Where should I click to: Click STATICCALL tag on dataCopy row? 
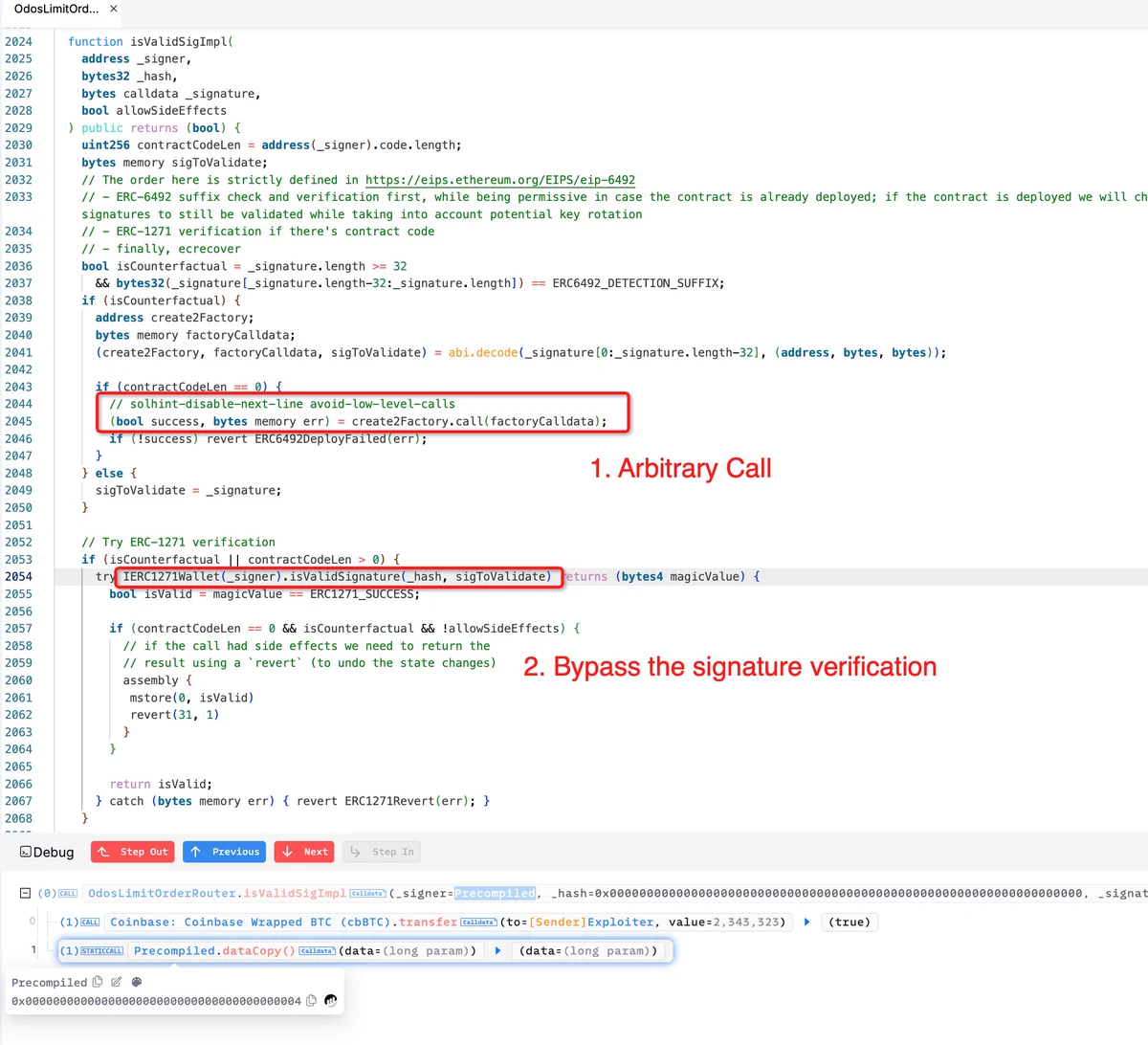[x=102, y=951]
